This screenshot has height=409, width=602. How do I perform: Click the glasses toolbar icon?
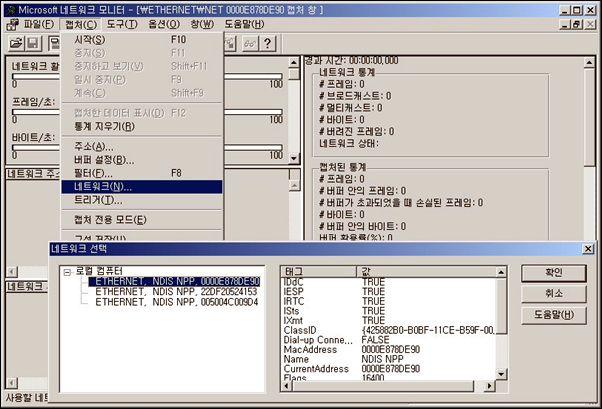tap(250, 43)
